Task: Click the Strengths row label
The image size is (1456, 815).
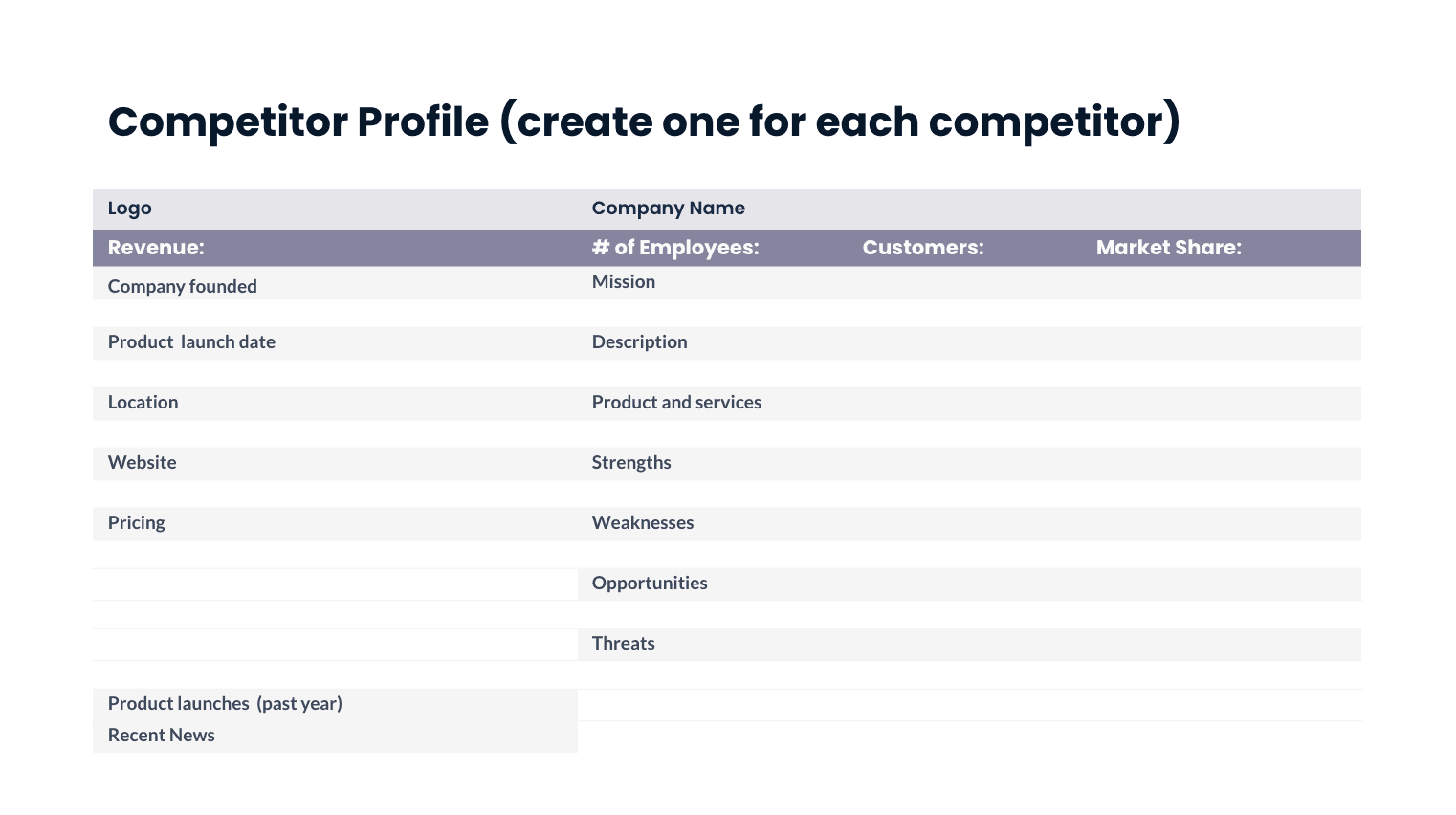Action: tap(631, 463)
